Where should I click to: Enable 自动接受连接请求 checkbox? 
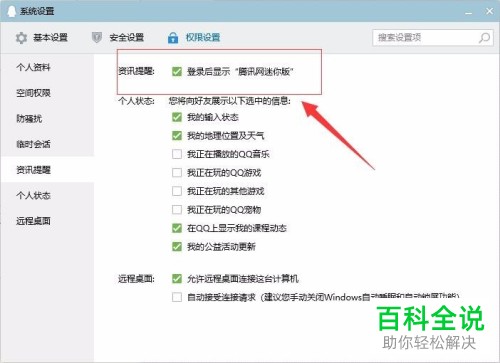point(177,297)
